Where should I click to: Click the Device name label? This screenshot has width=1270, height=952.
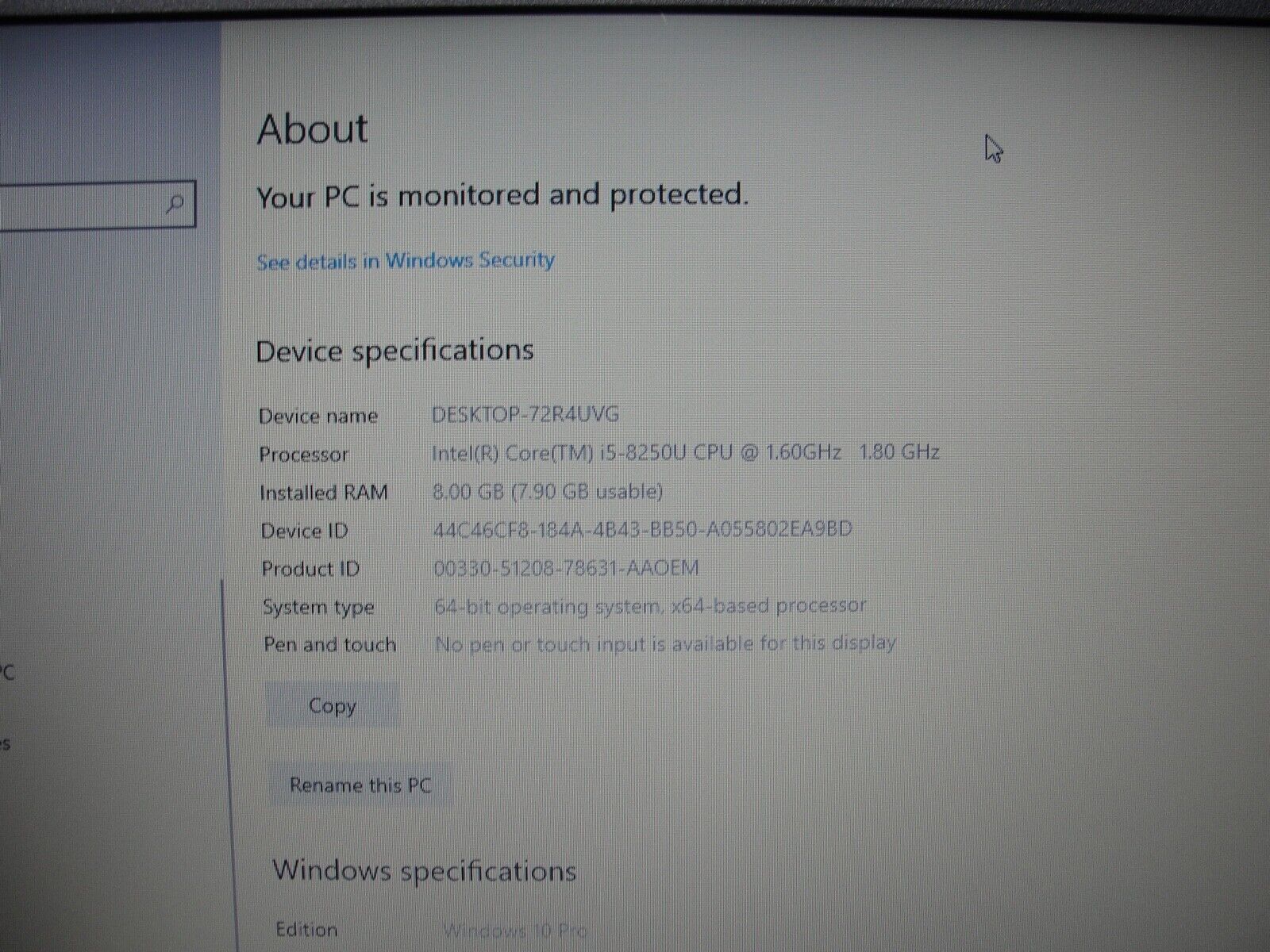[x=318, y=416]
